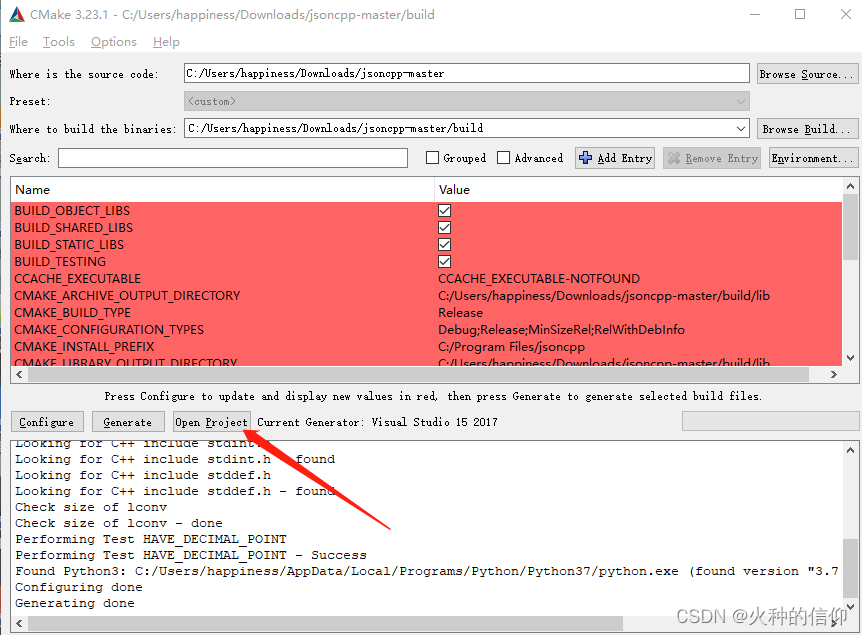Screen dimensions: 862x635
Task: Select CMAKE_CONFIGURATION_TYPES row name
Action: 109,330
